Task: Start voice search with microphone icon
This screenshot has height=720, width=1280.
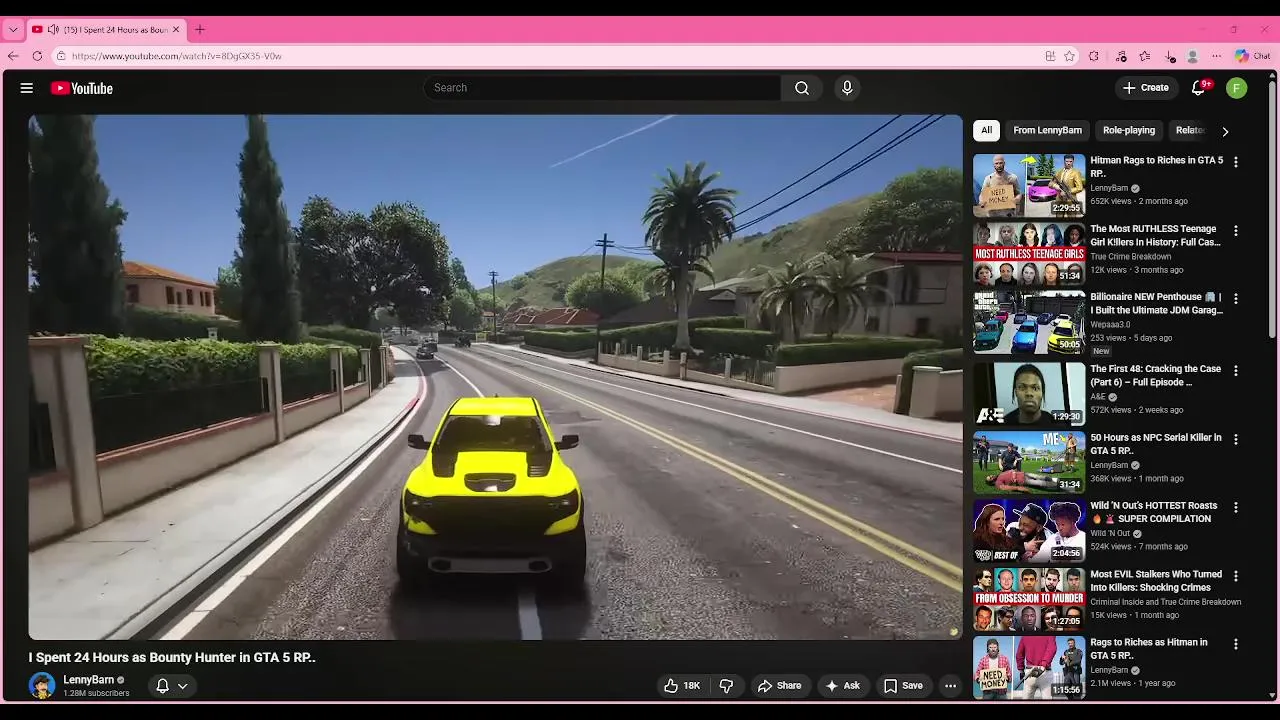Action: coord(847,88)
